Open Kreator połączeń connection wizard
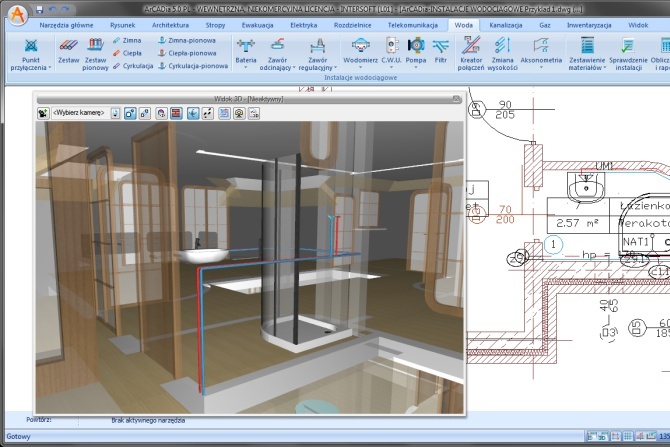The width and height of the screenshot is (670, 447). coord(471,54)
